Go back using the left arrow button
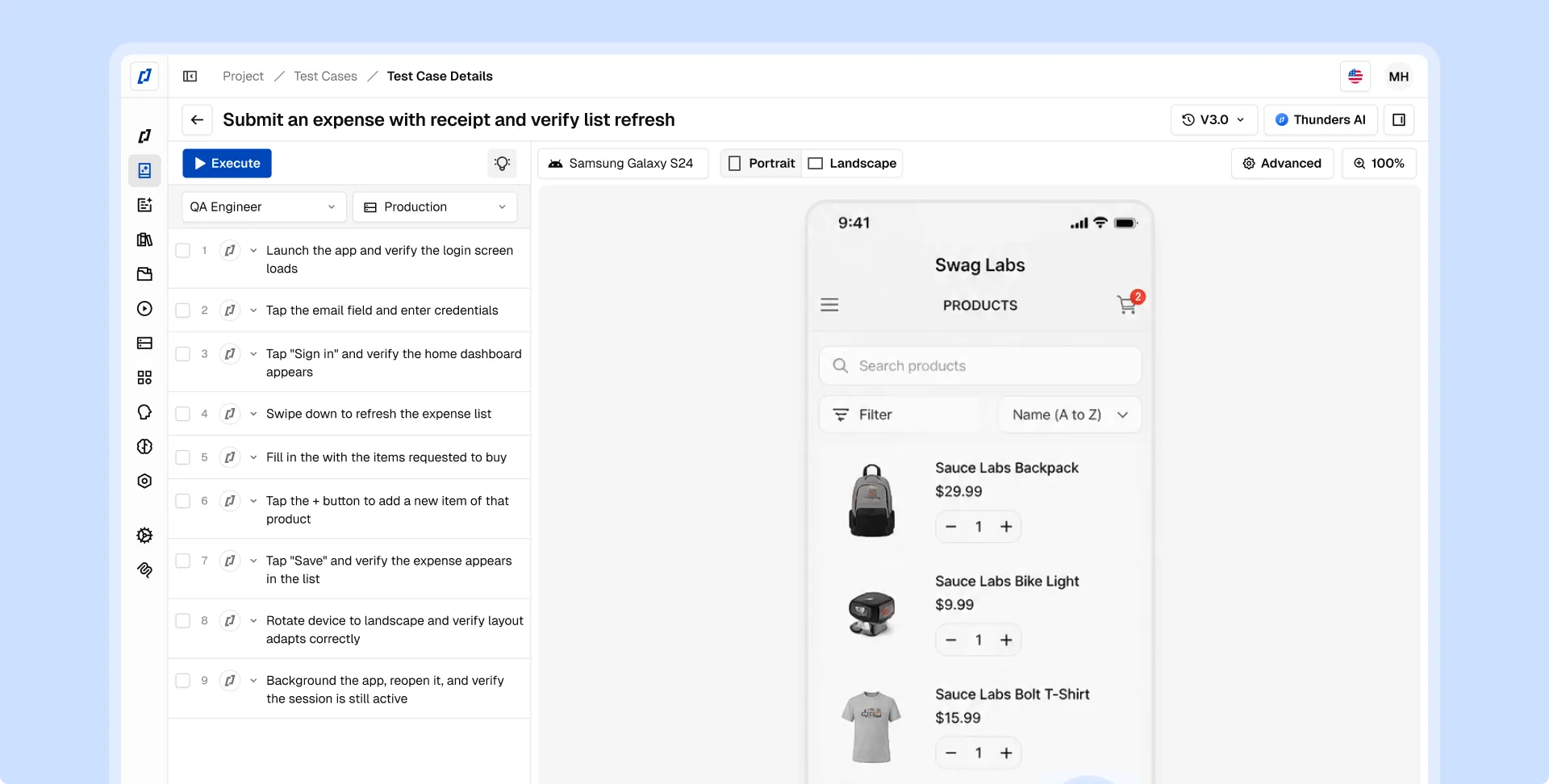This screenshot has width=1549, height=784. pos(197,119)
